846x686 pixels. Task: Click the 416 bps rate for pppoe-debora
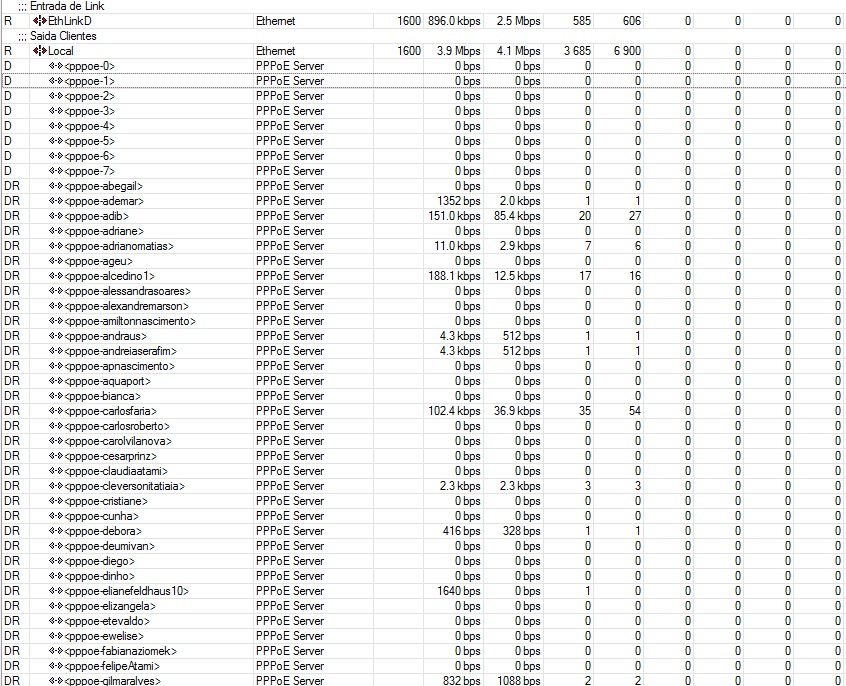coord(461,532)
